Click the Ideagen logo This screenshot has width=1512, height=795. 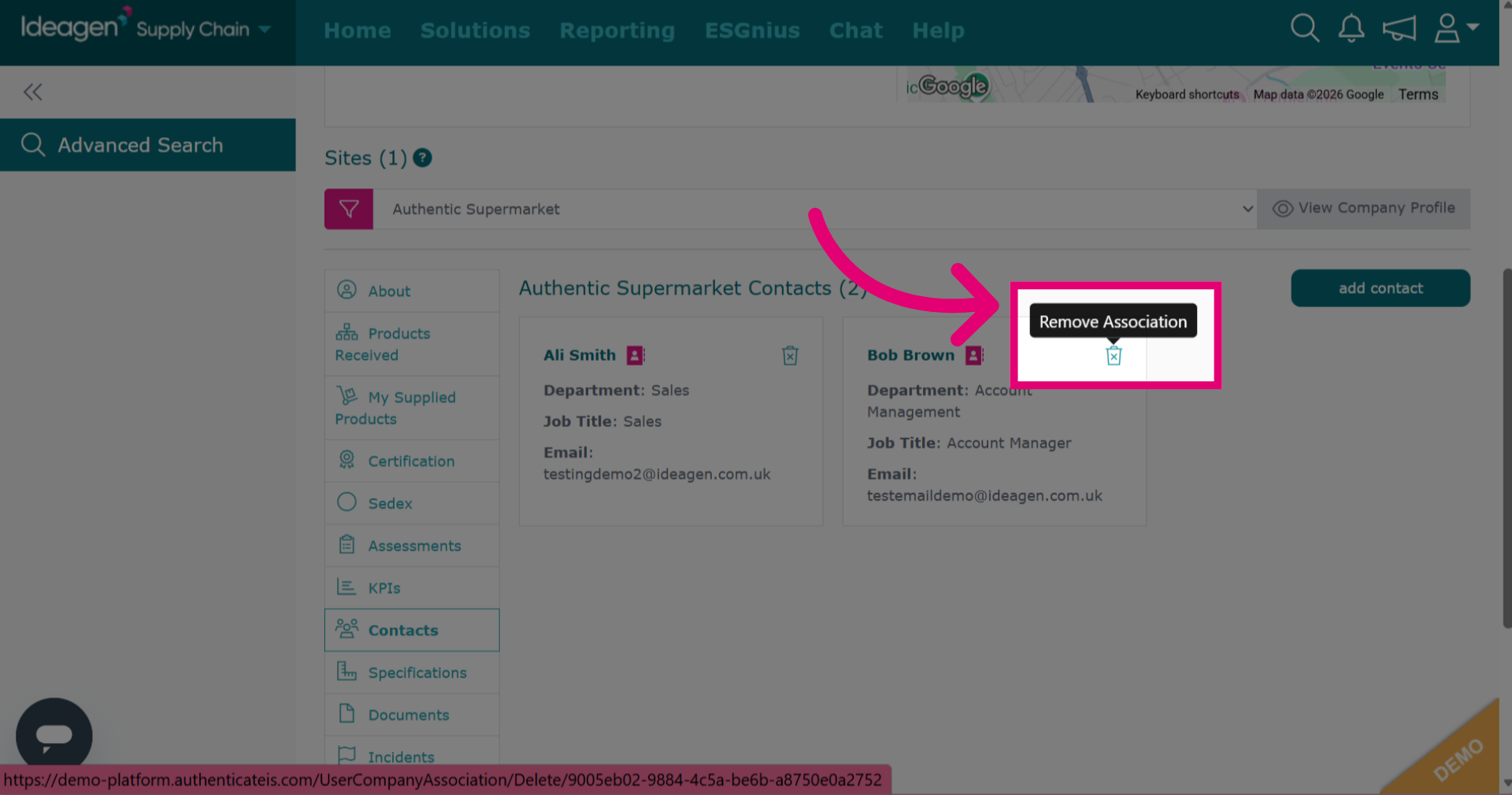coord(75,25)
